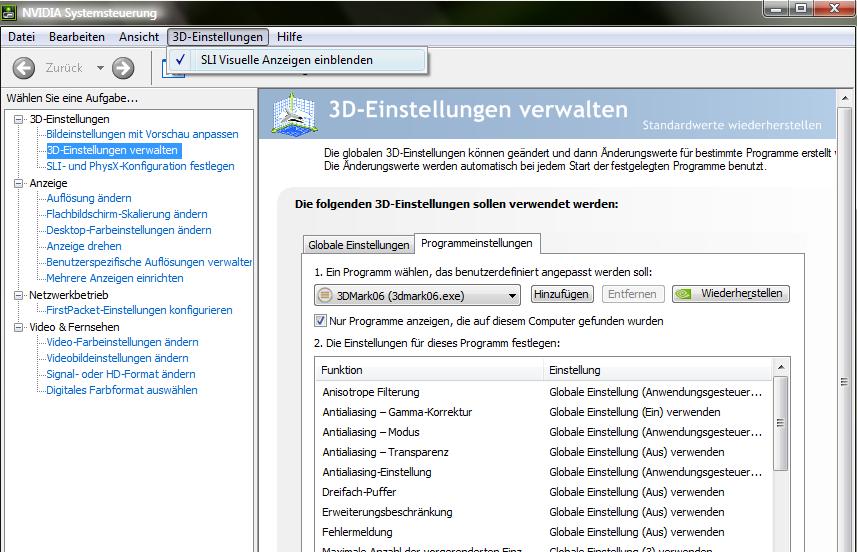Viewport: 857px width, 552px height.
Task: Open Benutzerspezifische Auflösungen verwalten
Action: (149, 262)
